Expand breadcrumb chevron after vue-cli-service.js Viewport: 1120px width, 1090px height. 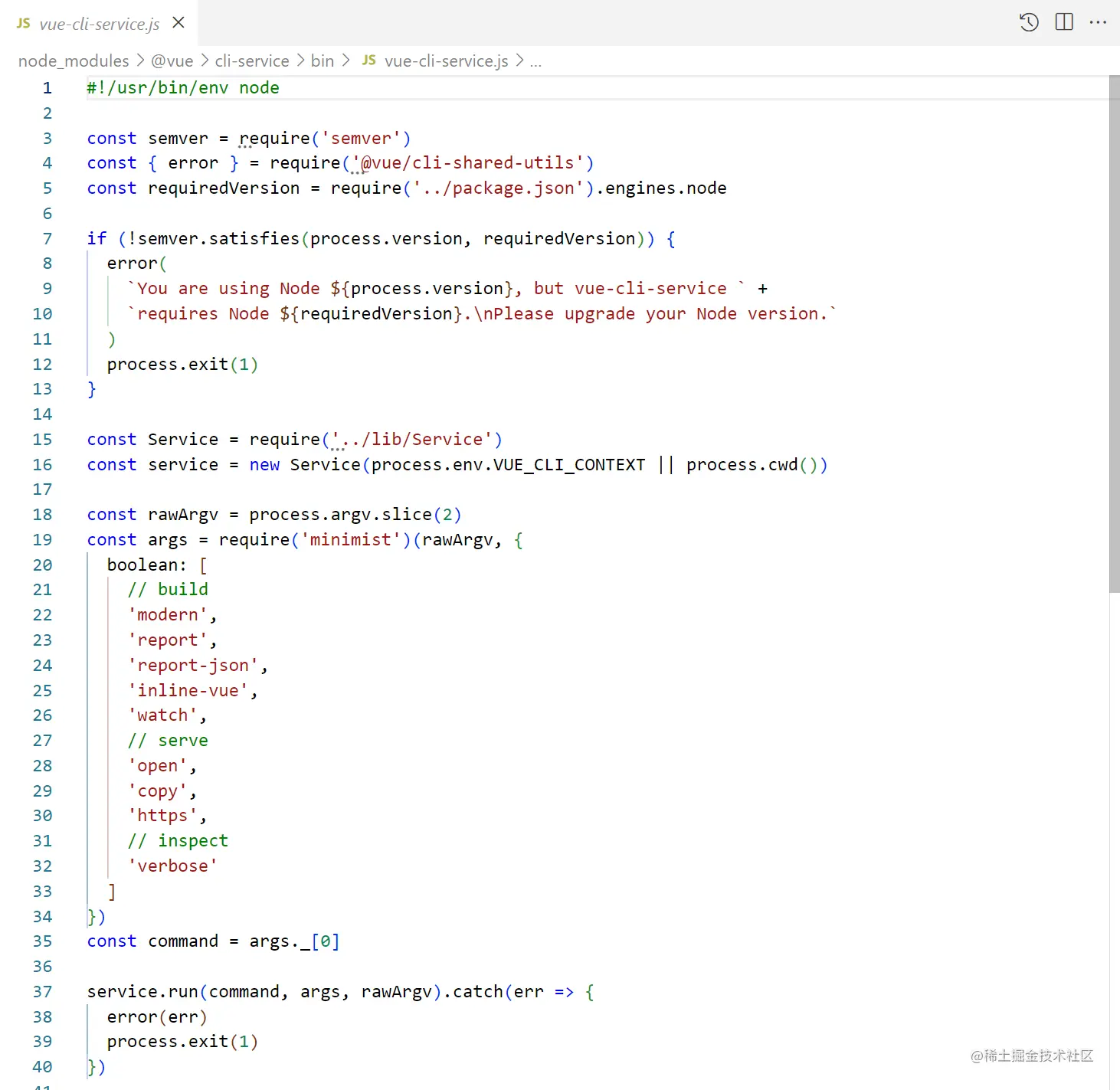tap(519, 60)
